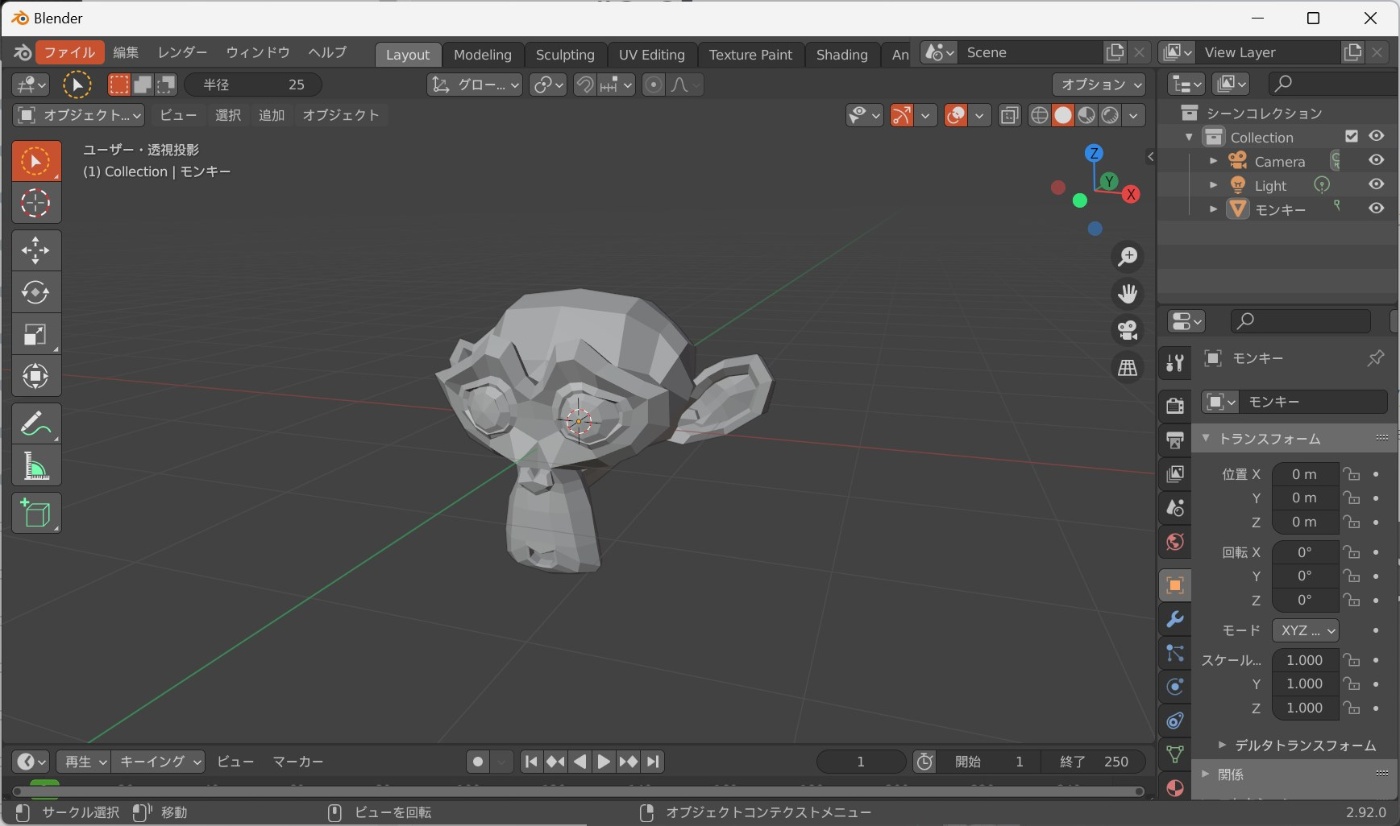Open the Tool properties tab icon

click(x=1175, y=363)
